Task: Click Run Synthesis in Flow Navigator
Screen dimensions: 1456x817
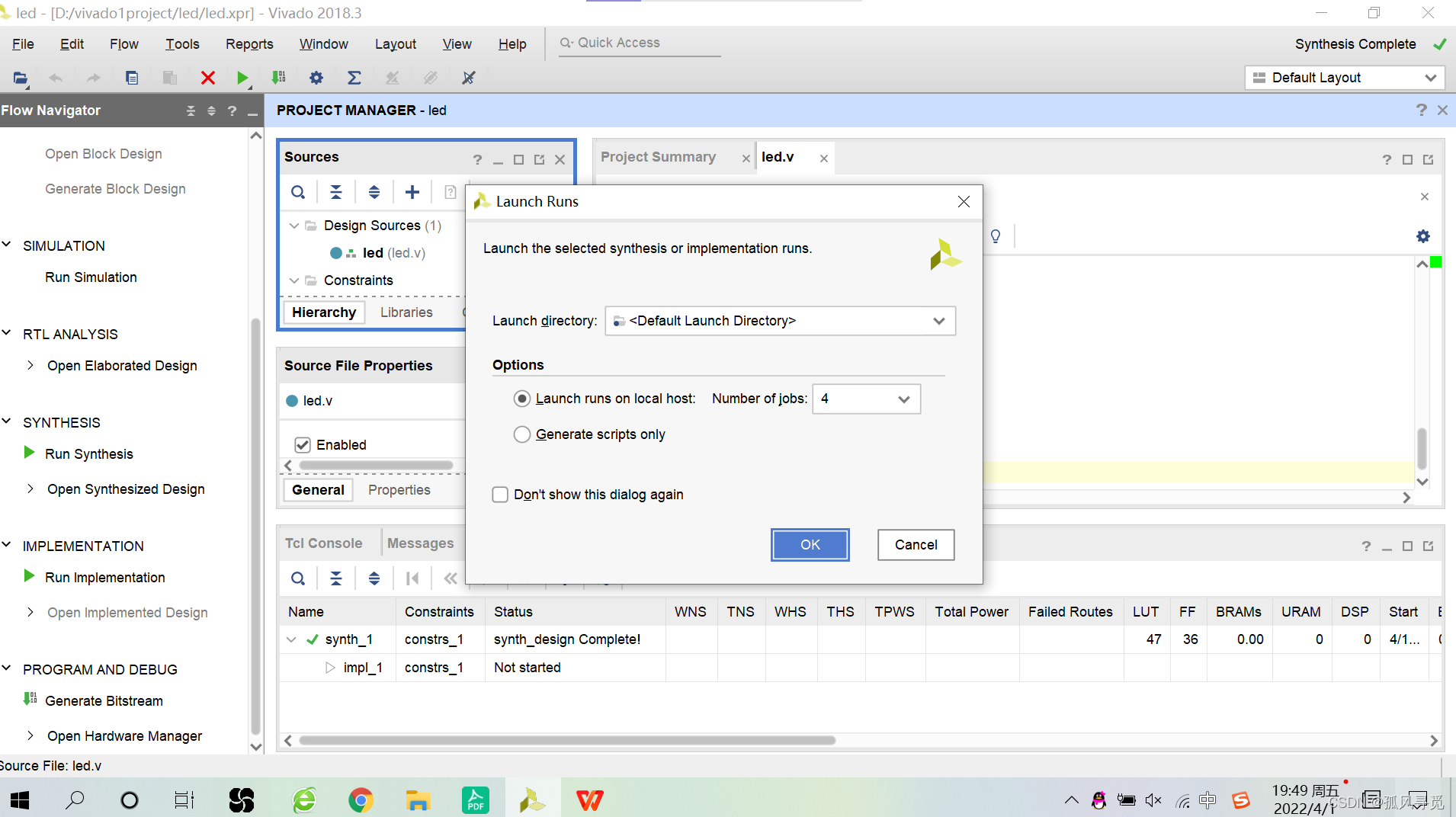Action: 88,454
